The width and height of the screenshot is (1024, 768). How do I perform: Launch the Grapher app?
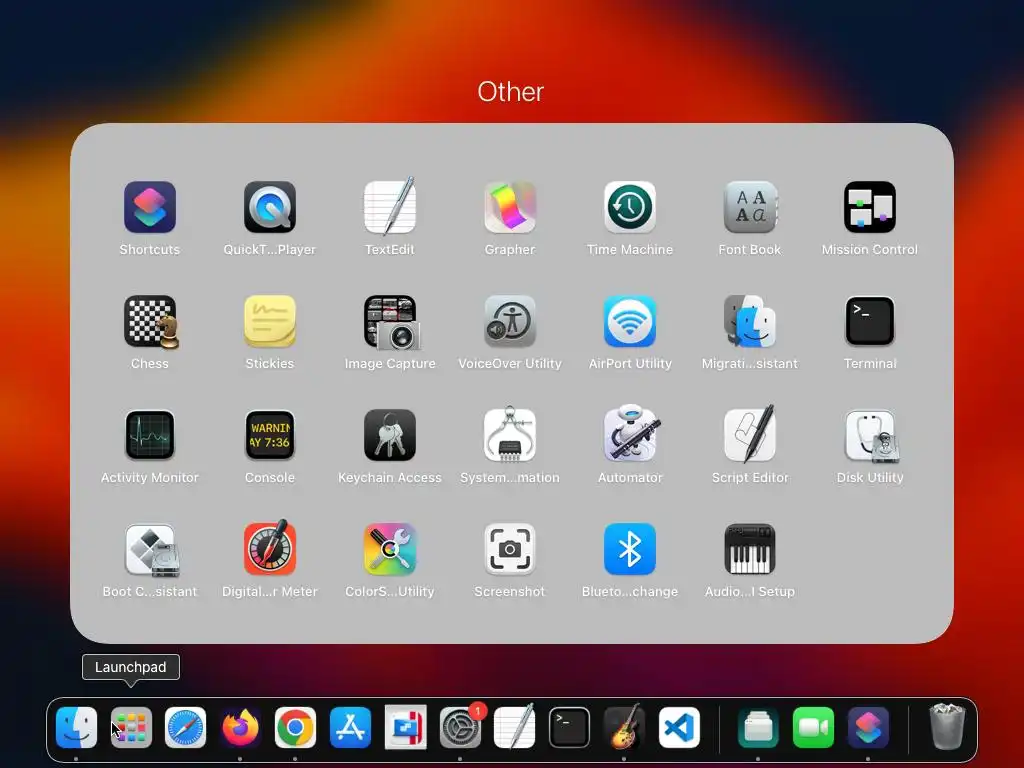pos(510,207)
